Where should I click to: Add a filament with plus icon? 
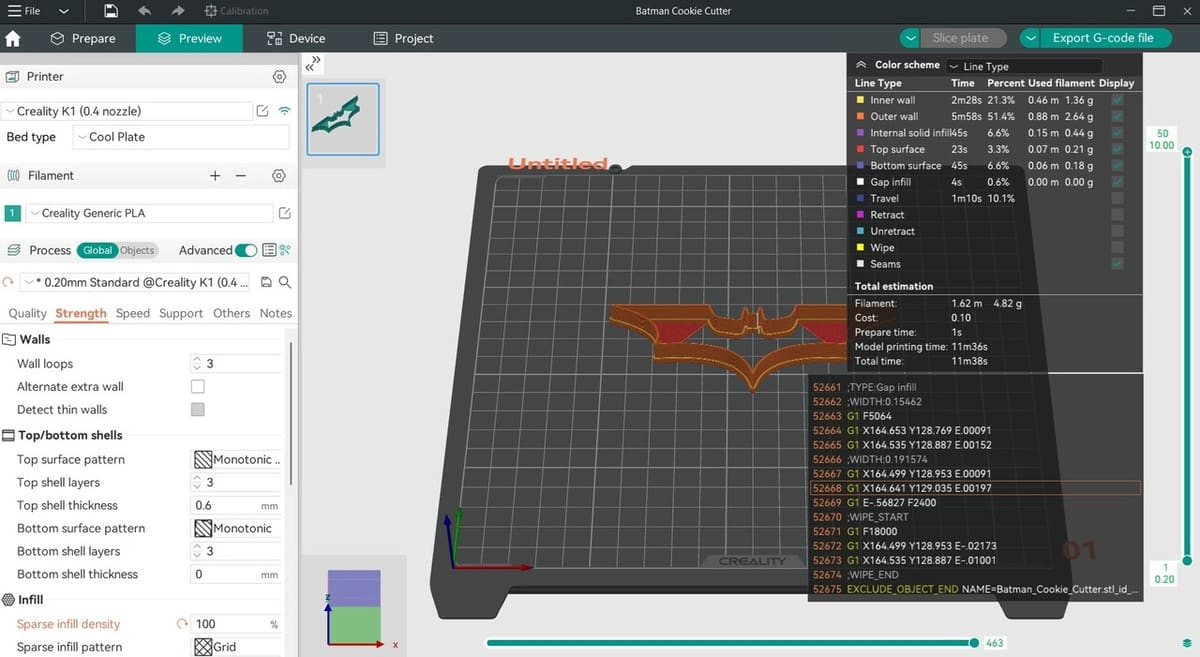pos(214,175)
